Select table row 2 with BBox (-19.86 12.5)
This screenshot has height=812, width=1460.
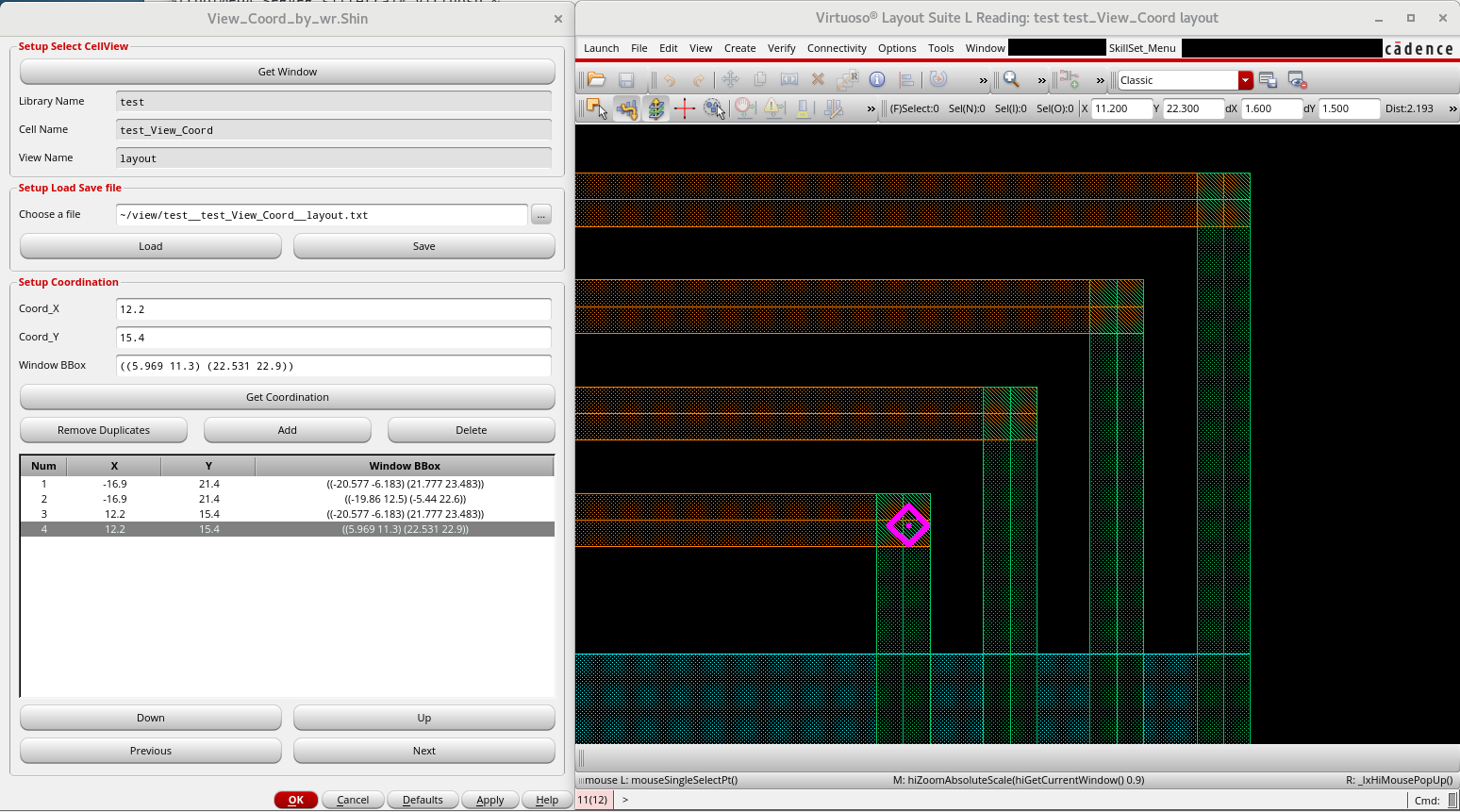coord(288,499)
